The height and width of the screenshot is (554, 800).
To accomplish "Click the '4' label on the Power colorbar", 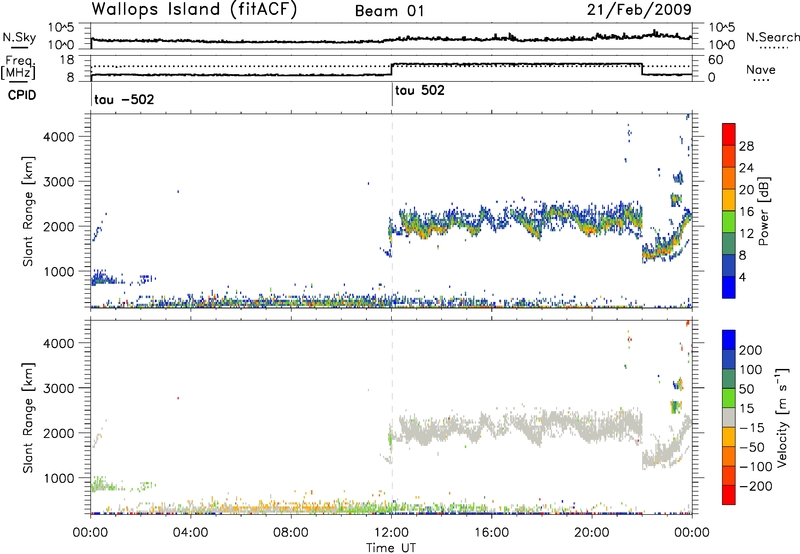I will (743, 277).
